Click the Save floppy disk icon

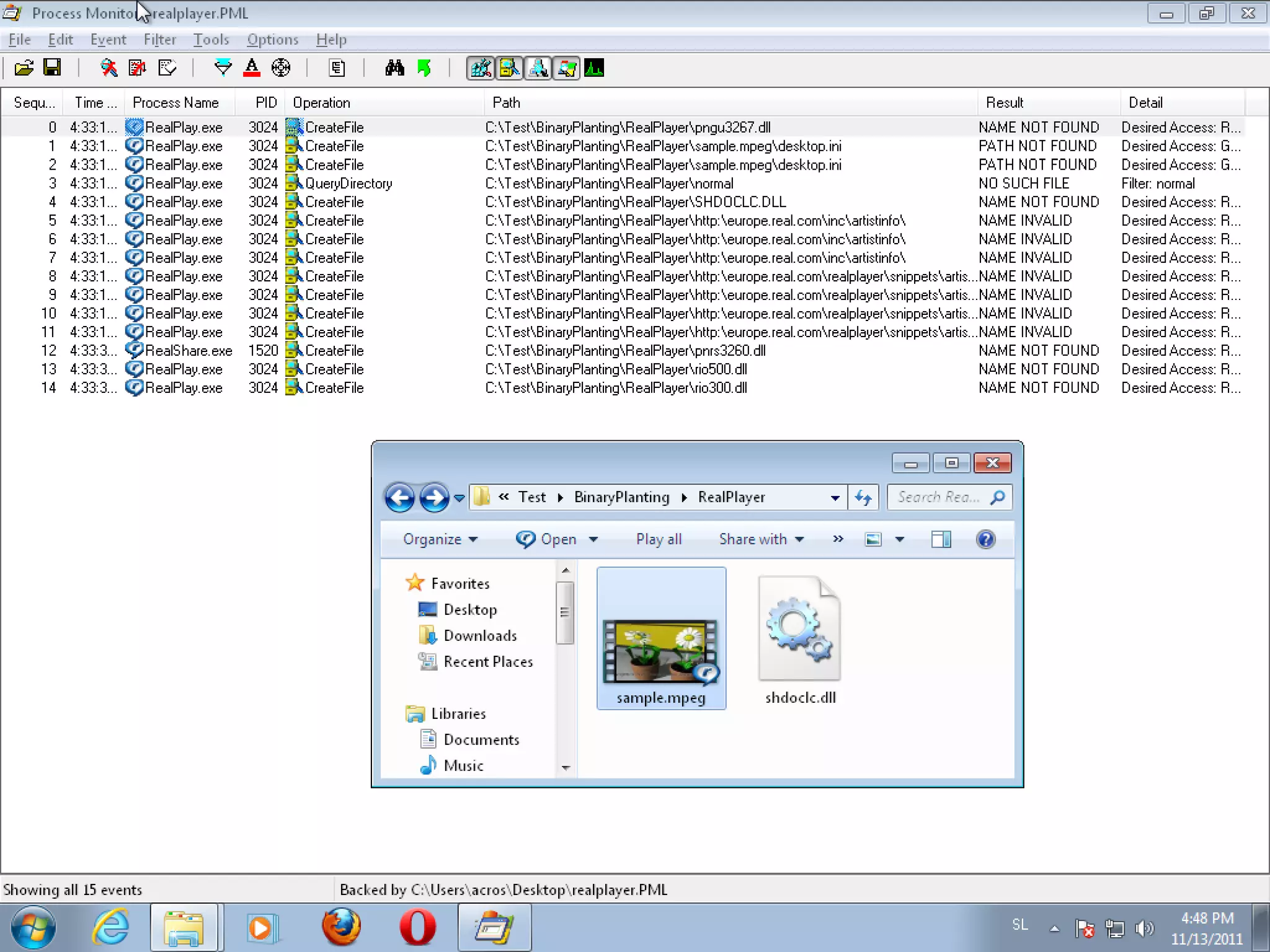(52, 68)
